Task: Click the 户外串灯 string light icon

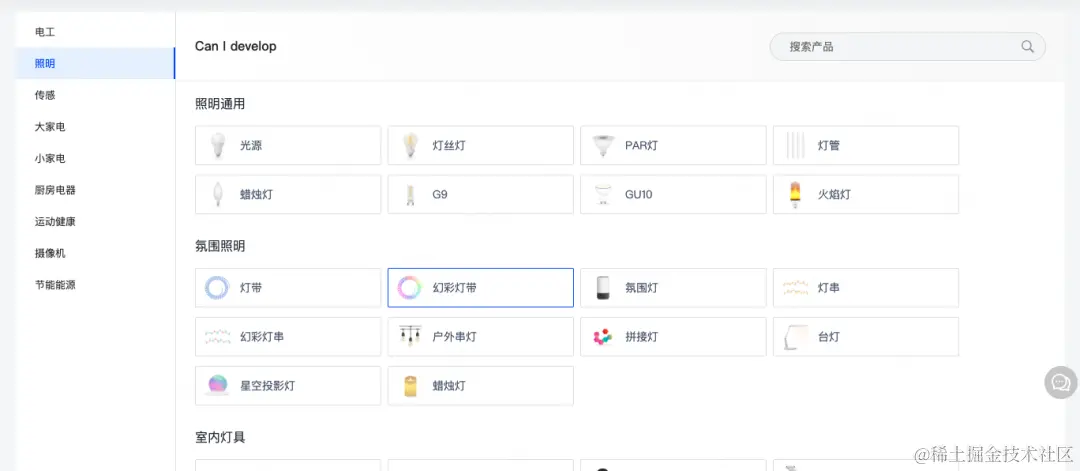Action: point(409,337)
